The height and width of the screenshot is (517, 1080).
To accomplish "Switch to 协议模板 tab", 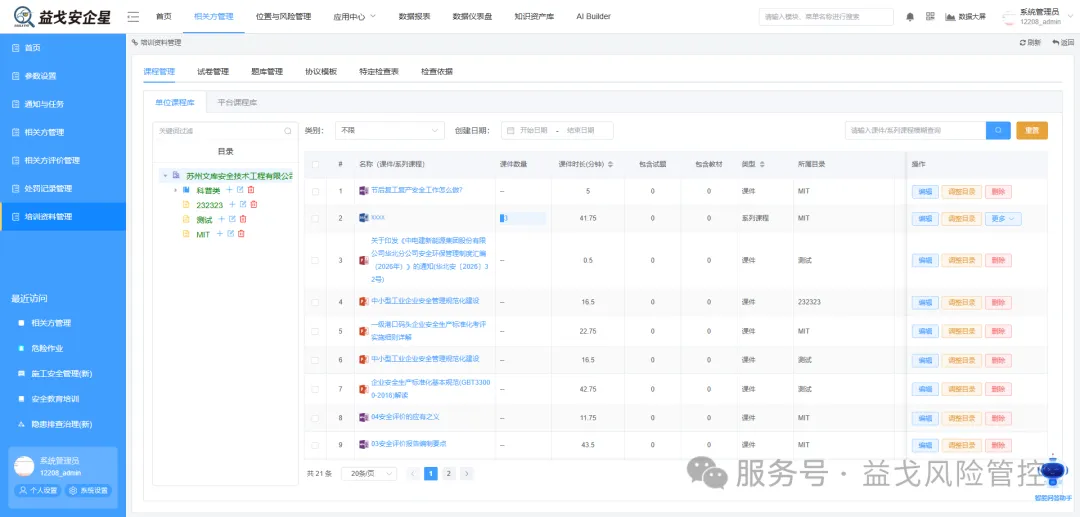I will click(x=321, y=72).
